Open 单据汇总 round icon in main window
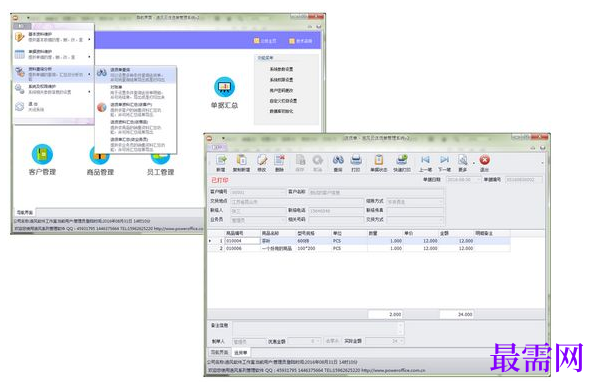Viewport: 602px width, 389px height. (224, 87)
